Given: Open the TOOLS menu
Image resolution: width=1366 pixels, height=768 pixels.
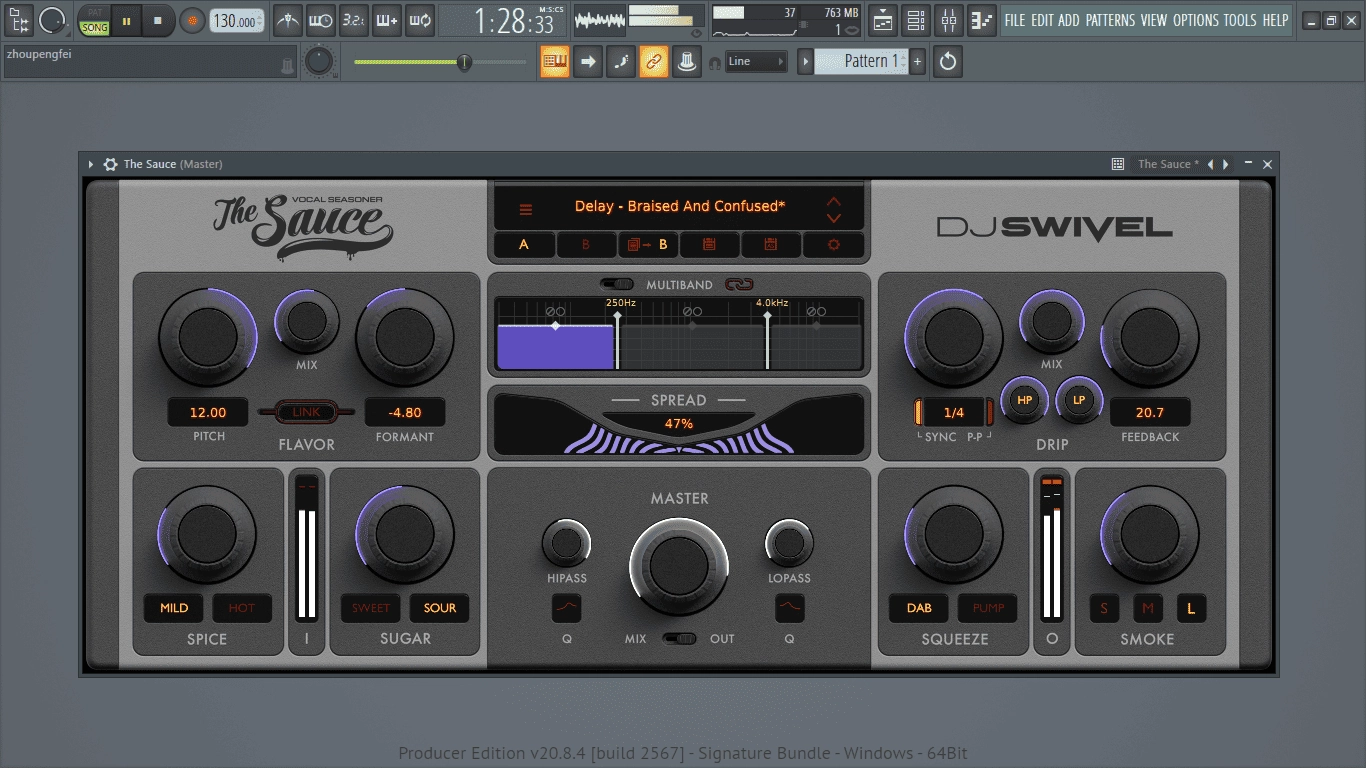Looking at the screenshot, I should click(1240, 20).
